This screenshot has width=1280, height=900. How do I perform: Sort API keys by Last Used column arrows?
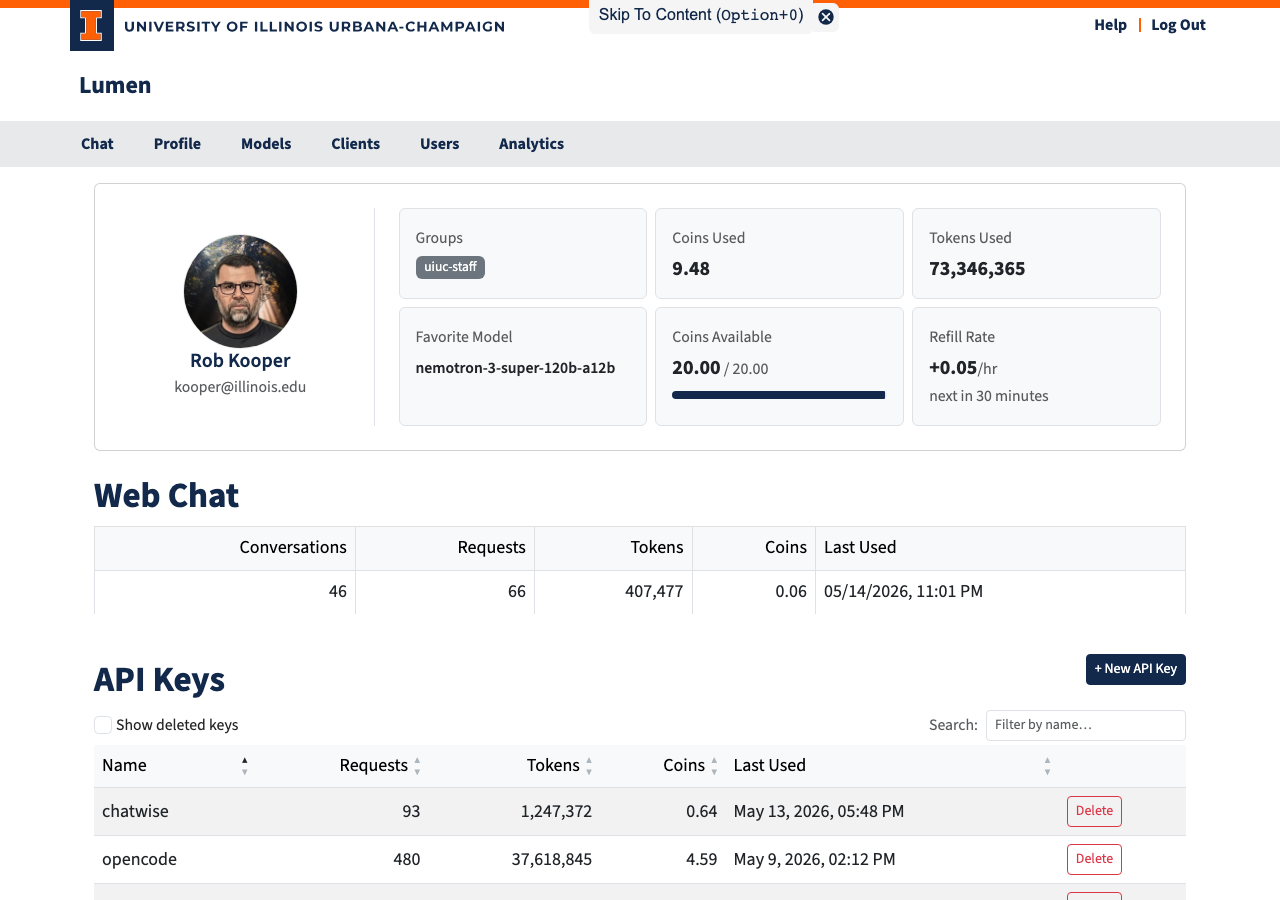click(1047, 765)
